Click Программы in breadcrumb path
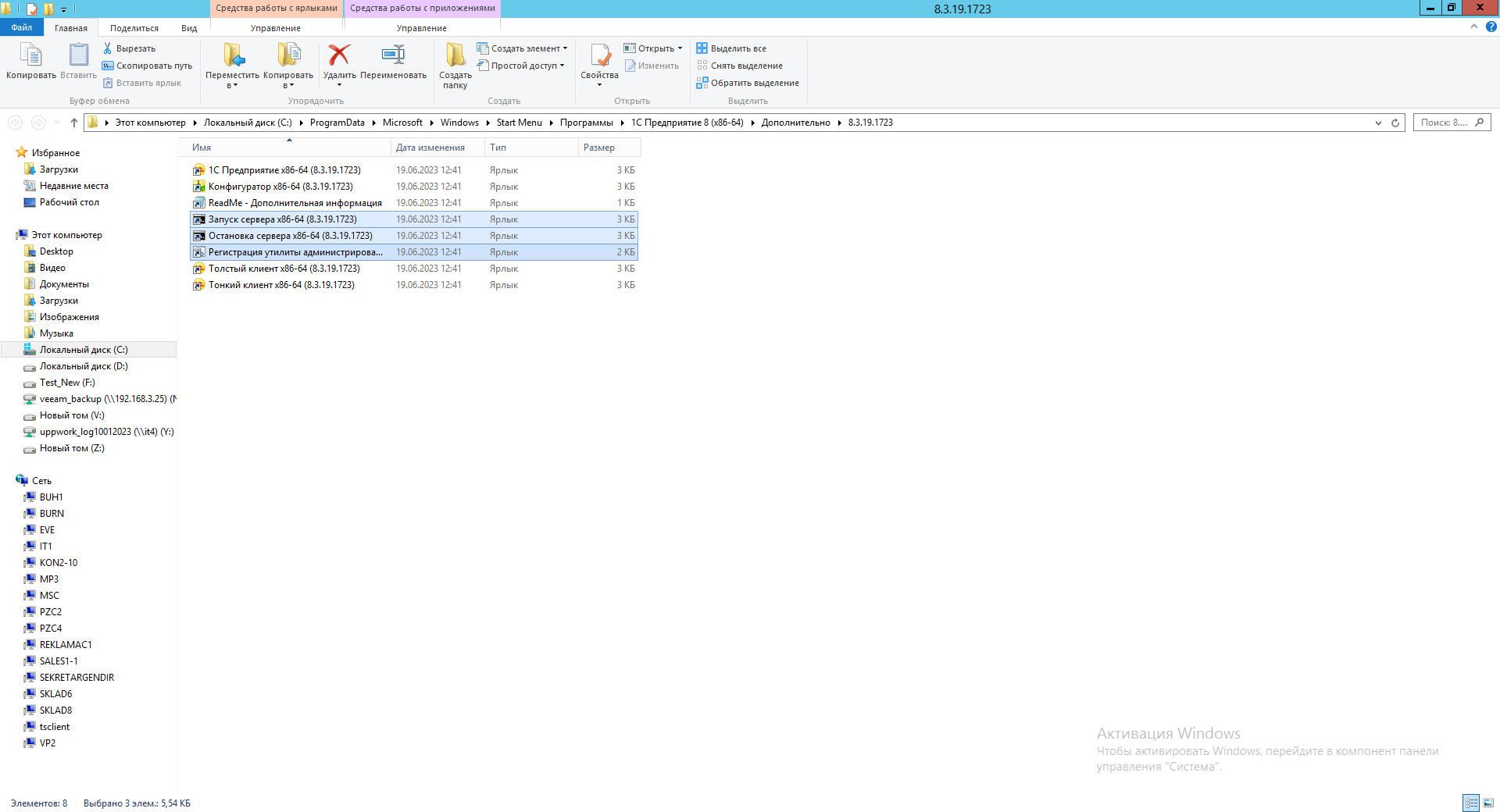The height and width of the screenshot is (812, 1500). click(587, 123)
